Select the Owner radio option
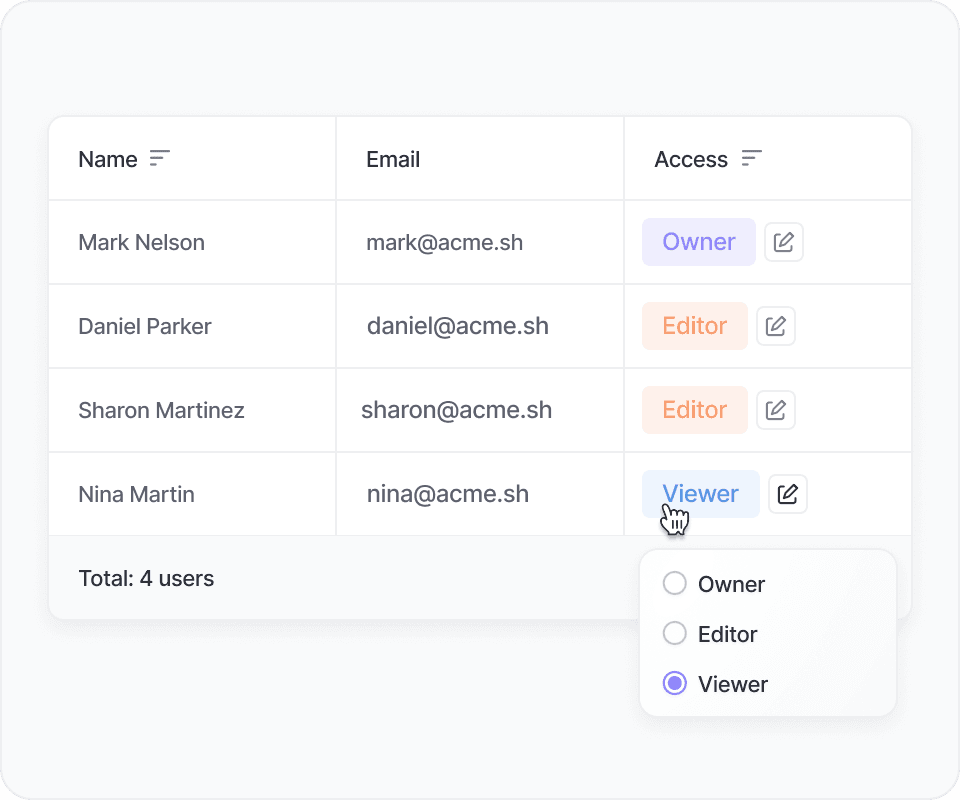 [x=675, y=584]
